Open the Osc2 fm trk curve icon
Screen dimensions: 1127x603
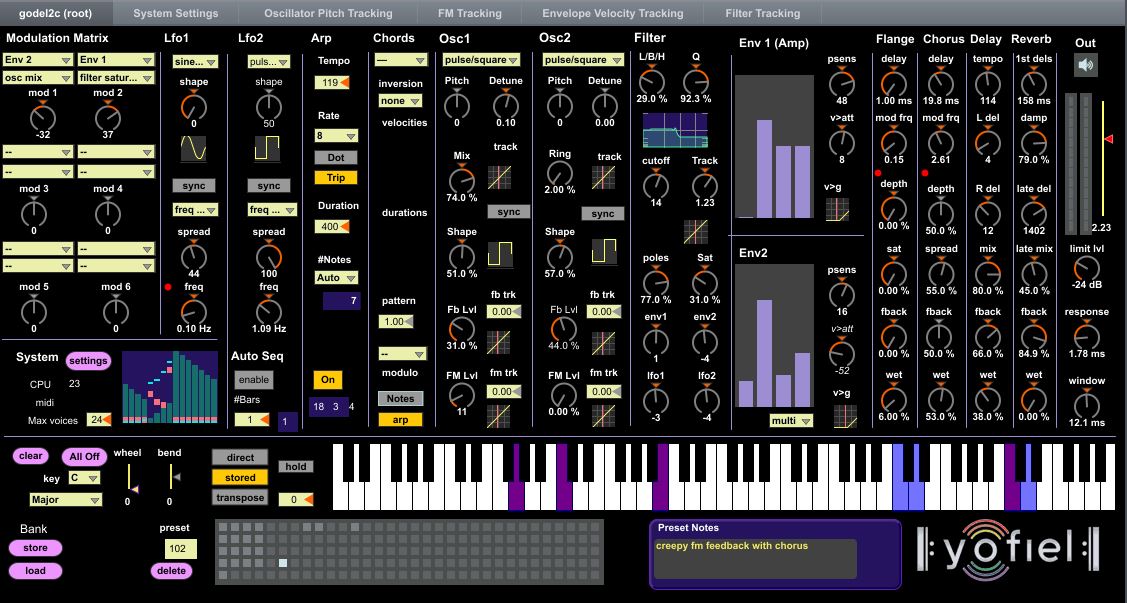(x=603, y=417)
